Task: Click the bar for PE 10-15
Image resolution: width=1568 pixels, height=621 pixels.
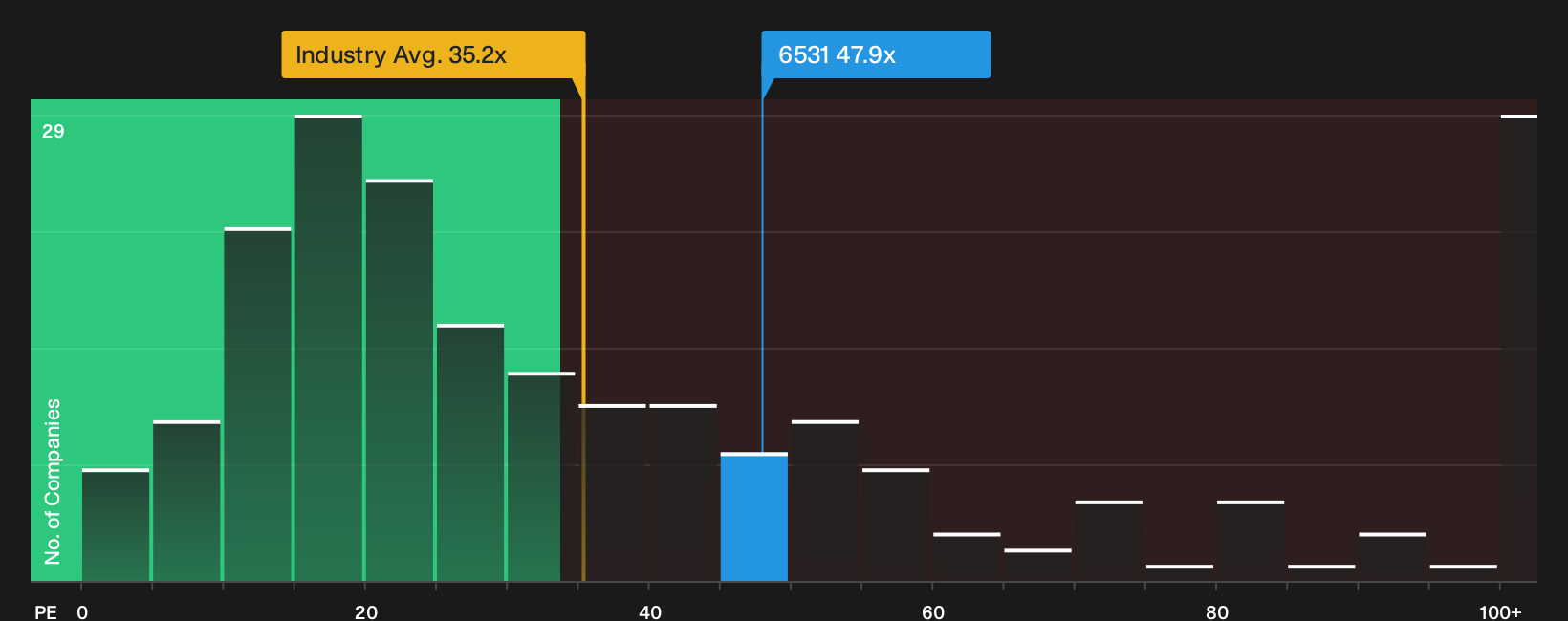Action: point(258,405)
